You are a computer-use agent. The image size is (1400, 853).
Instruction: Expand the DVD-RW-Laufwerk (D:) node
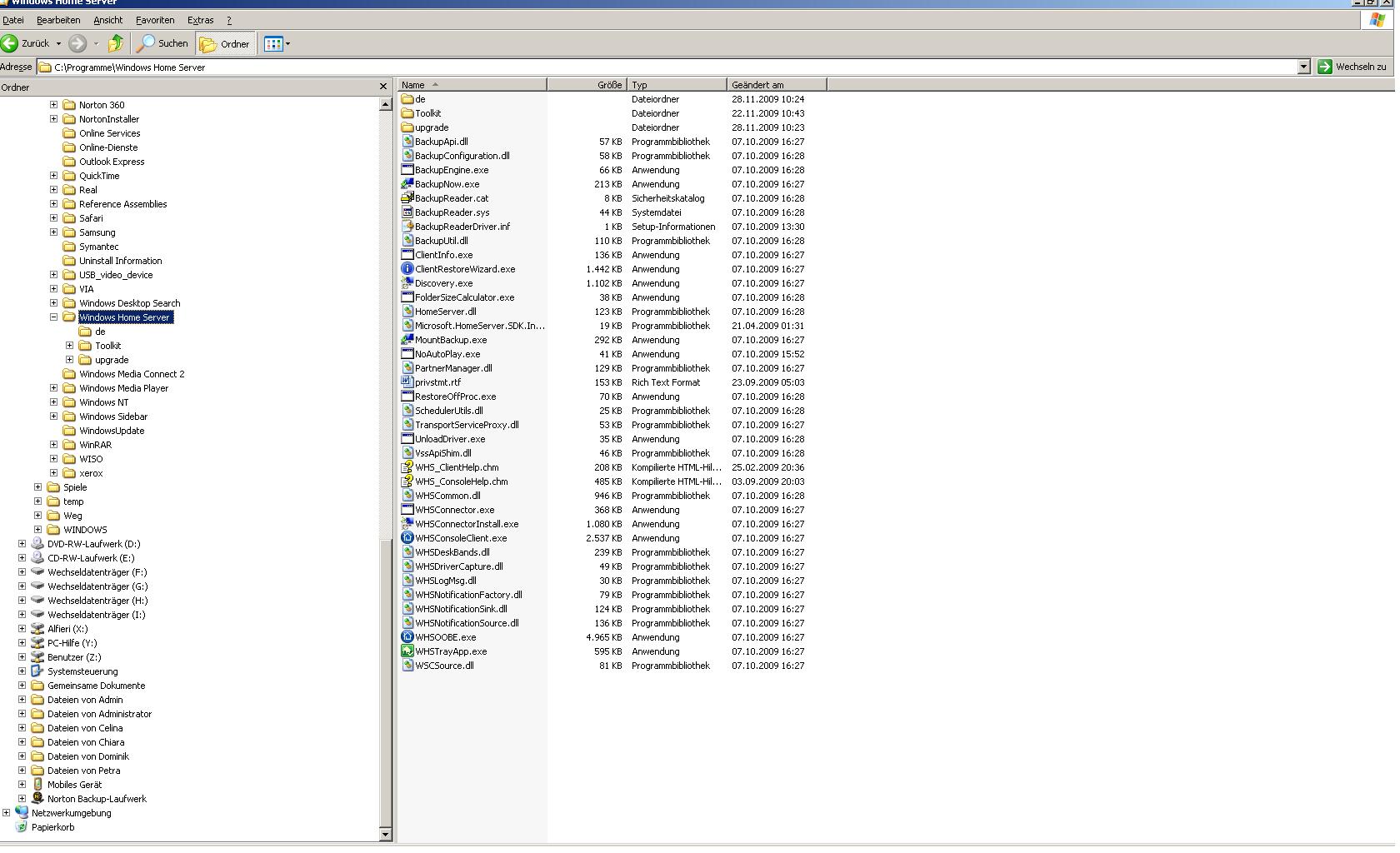(x=22, y=544)
